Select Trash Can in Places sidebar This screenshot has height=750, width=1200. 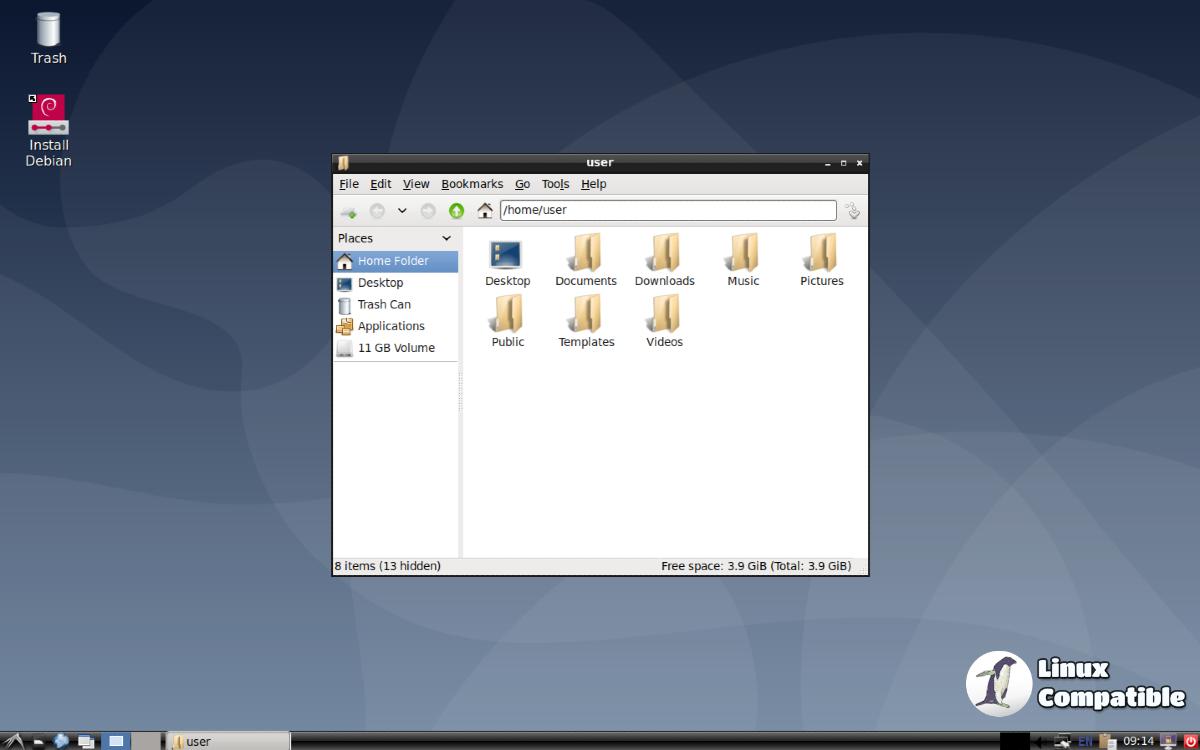click(384, 305)
